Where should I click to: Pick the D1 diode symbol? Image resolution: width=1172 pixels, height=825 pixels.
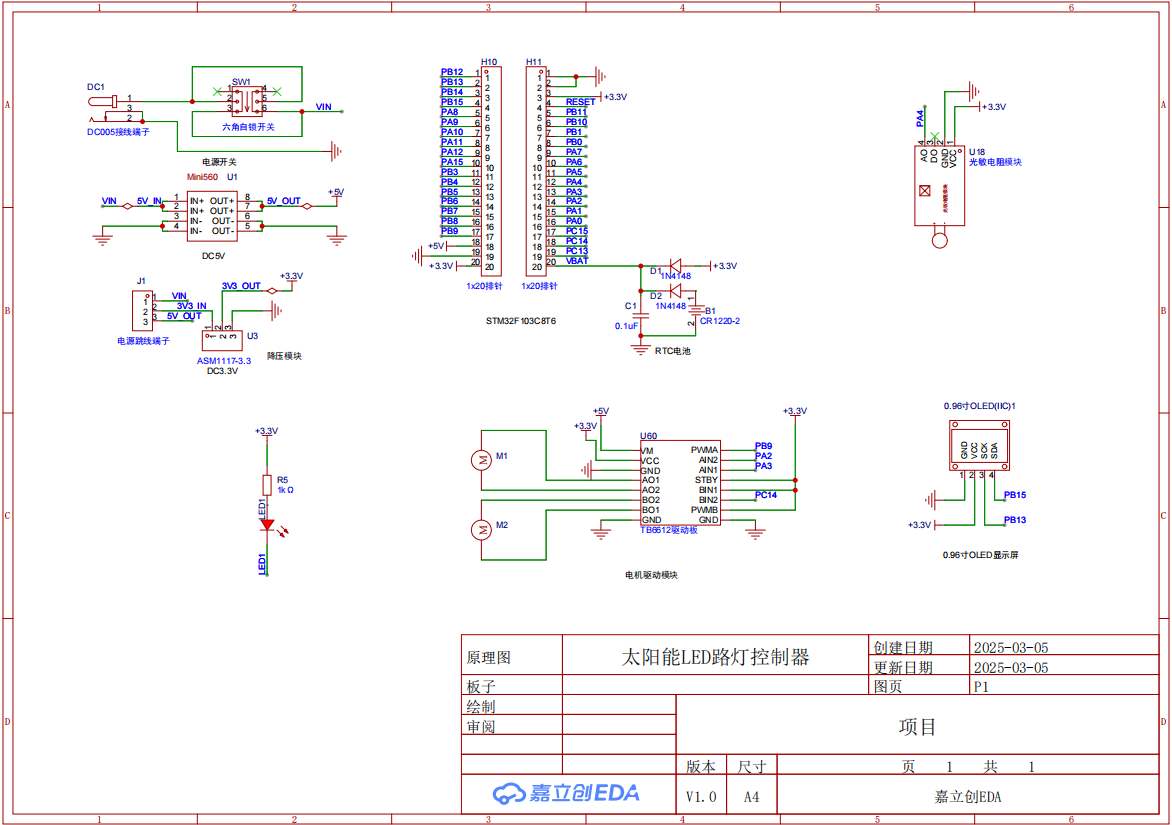[x=676, y=265]
